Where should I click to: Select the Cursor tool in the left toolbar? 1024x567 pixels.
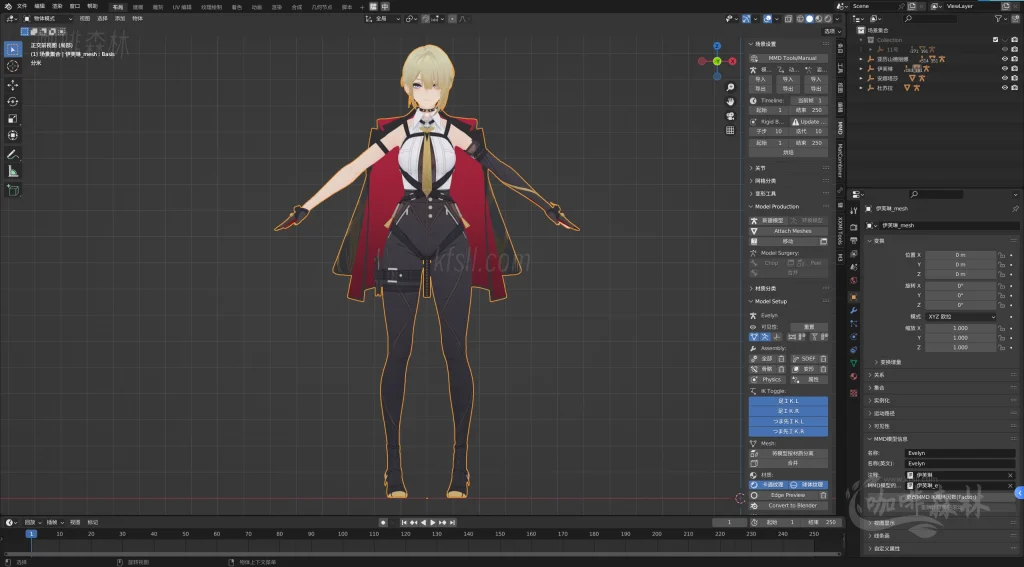[x=12, y=66]
